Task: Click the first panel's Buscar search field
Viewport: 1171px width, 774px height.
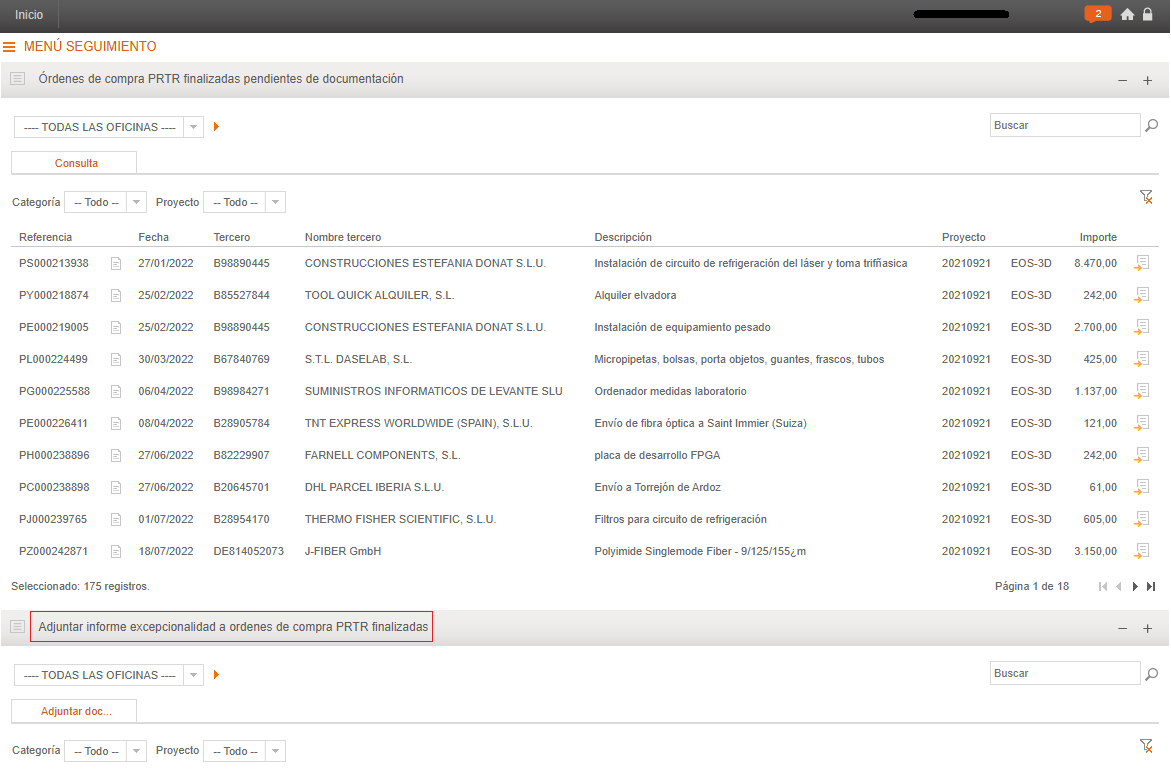Action: (x=1064, y=126)
